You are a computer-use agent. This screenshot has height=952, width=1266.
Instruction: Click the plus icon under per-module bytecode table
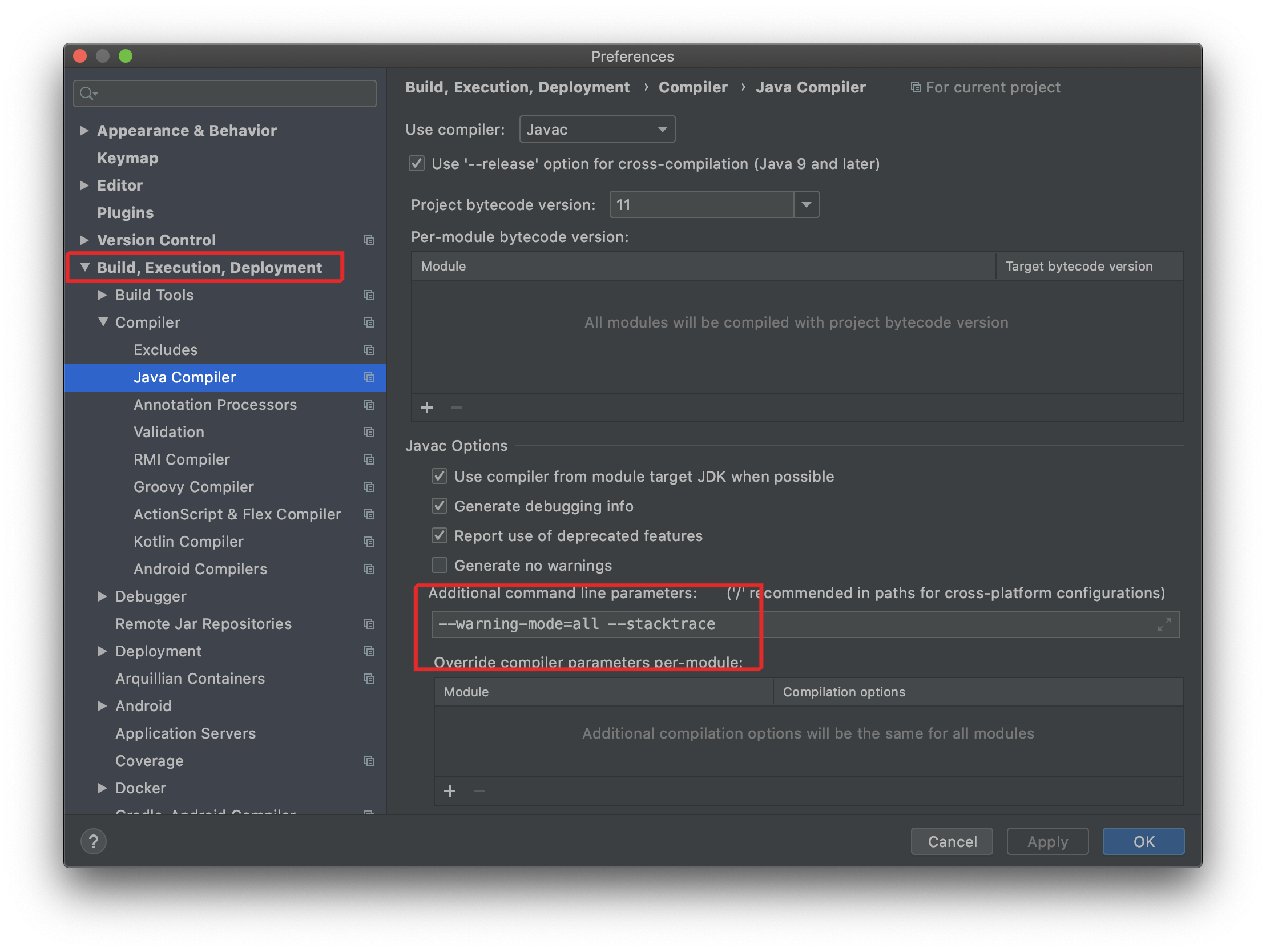(427, 408)
